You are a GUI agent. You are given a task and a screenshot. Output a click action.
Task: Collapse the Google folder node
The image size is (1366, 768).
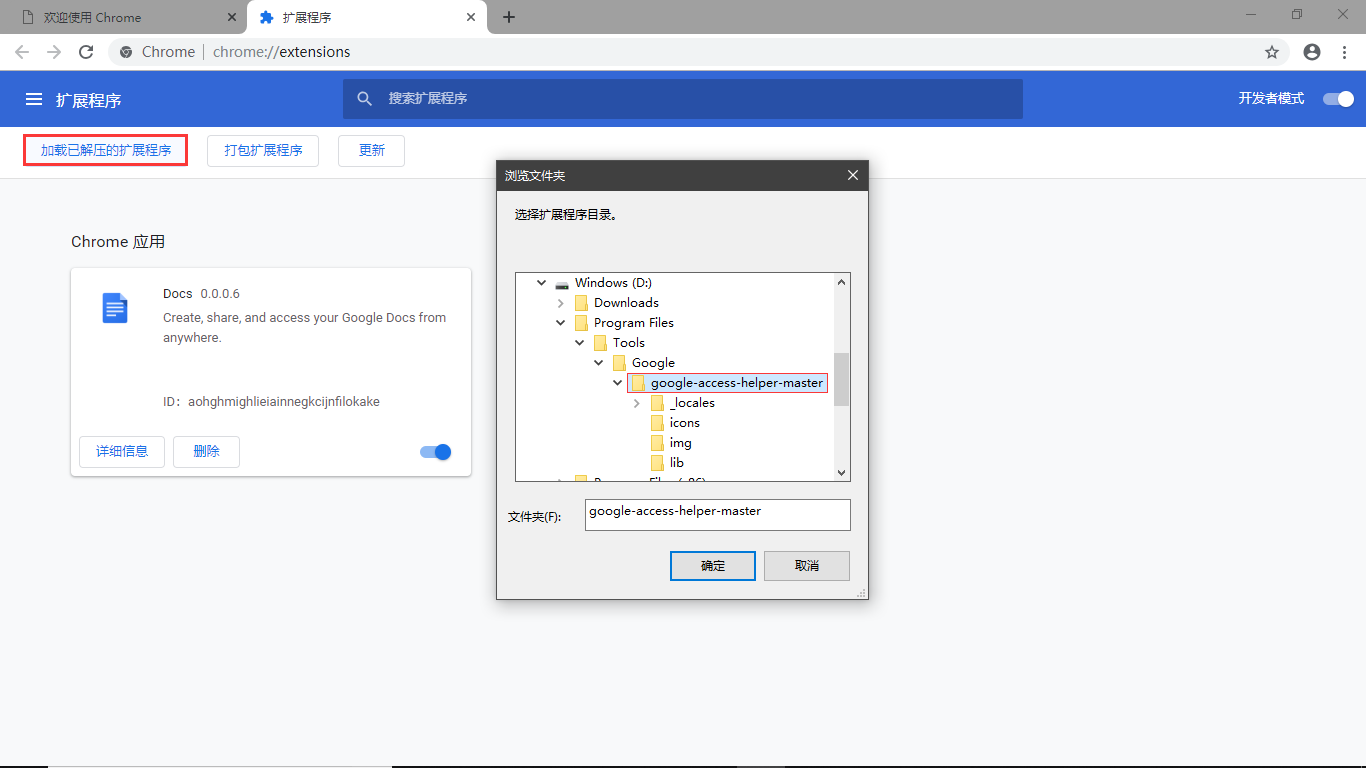coord(599,363)
